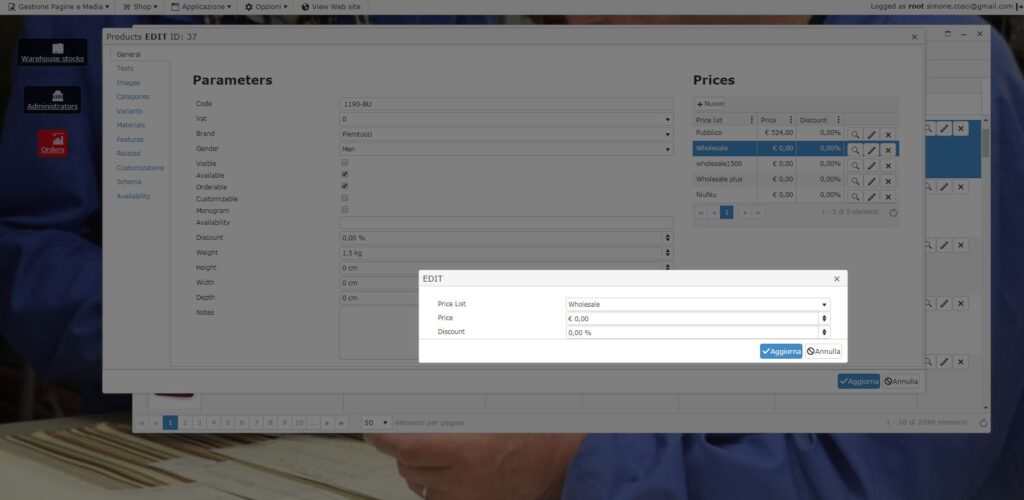Open Price list column options menu
The height and width of the screenshot is (500, 1024).
[752, 120]
